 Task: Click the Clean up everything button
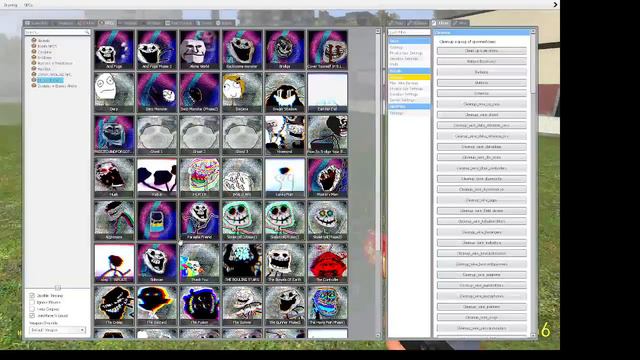482,51
